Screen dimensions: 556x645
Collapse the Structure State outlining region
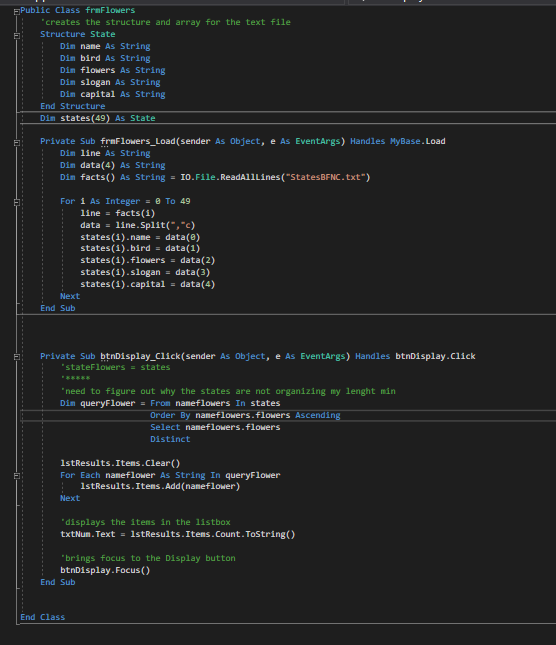pyautogui.click(x=17, y=36)
